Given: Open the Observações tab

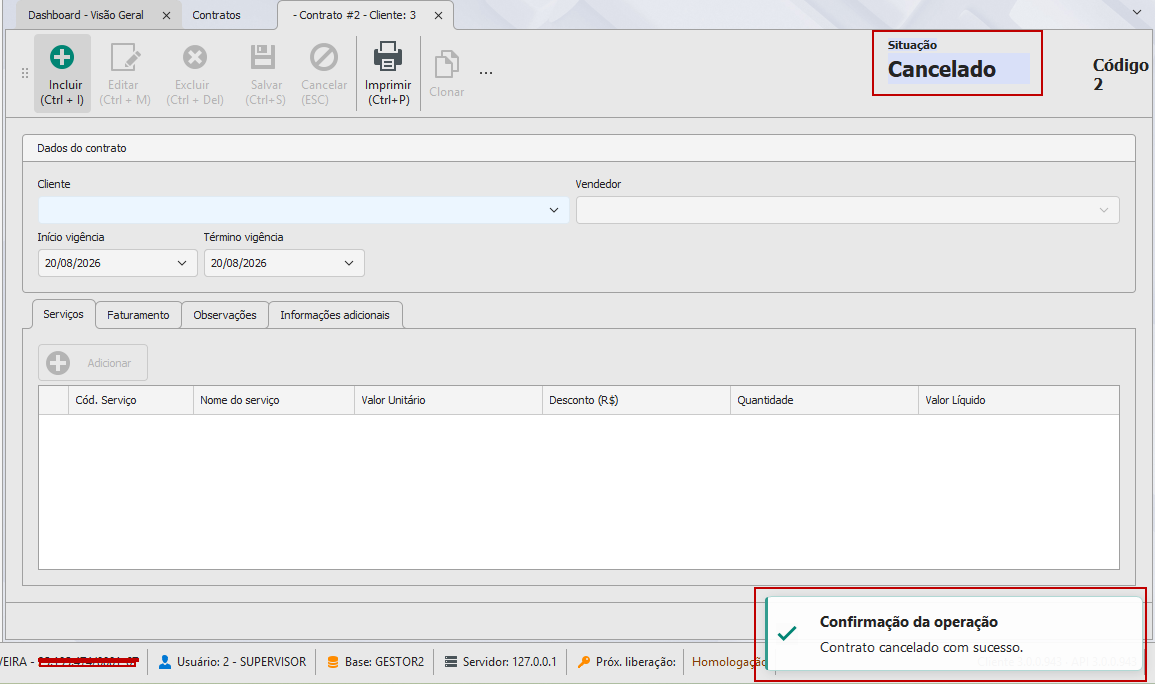Looking at the screenshot, I should 225,315.
